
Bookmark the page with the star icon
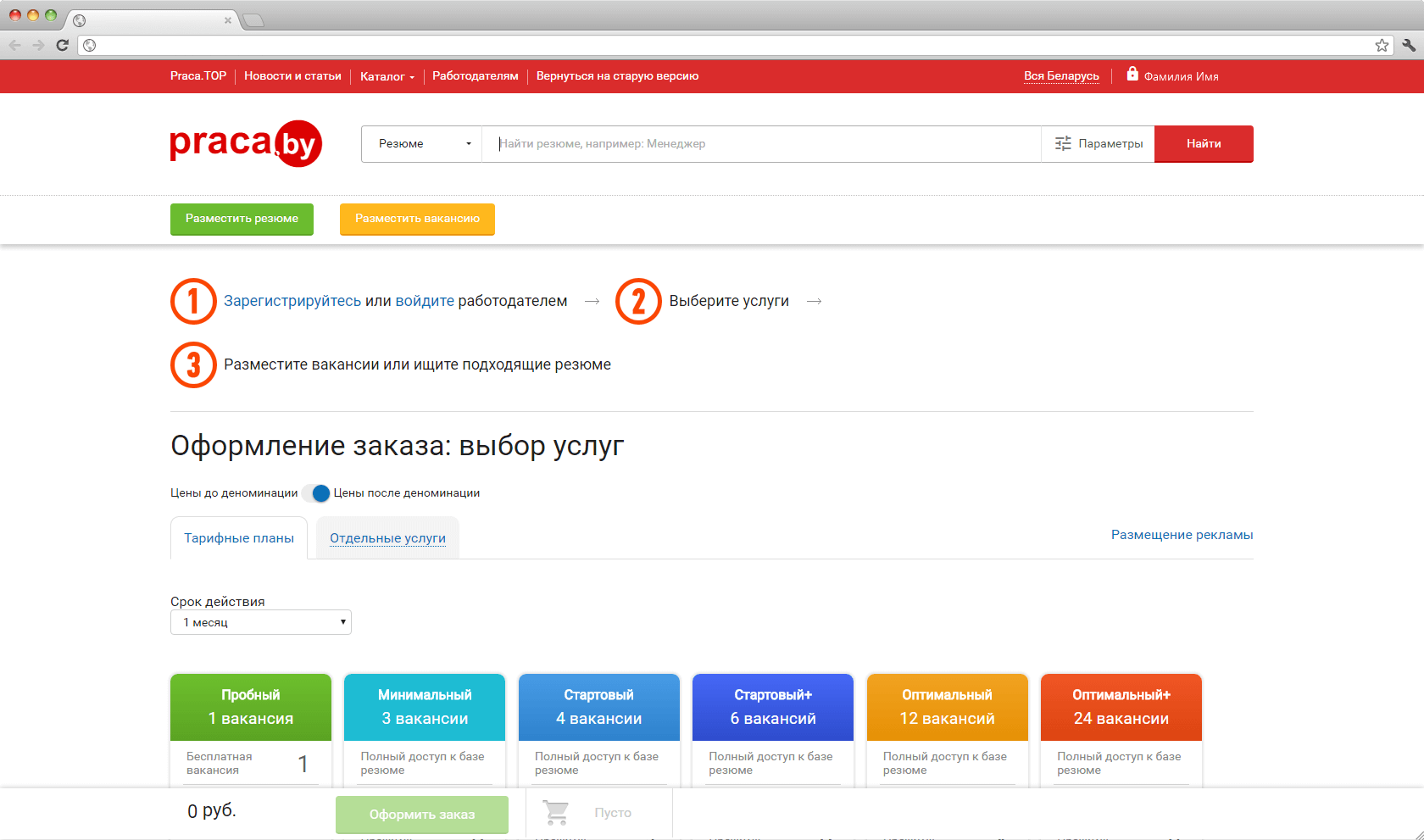point(1382,45)
